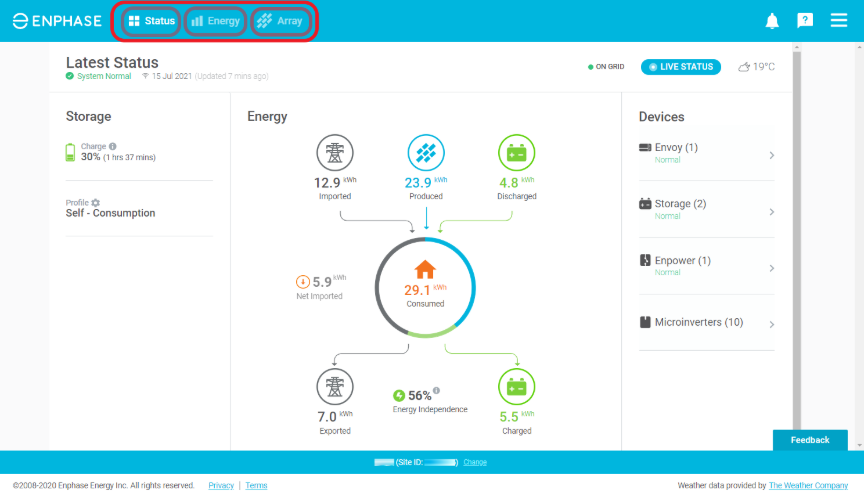The height and width of the screenshot is (498, 864).
Task: Click the Consumed house icon
Action: pos(425,269)
